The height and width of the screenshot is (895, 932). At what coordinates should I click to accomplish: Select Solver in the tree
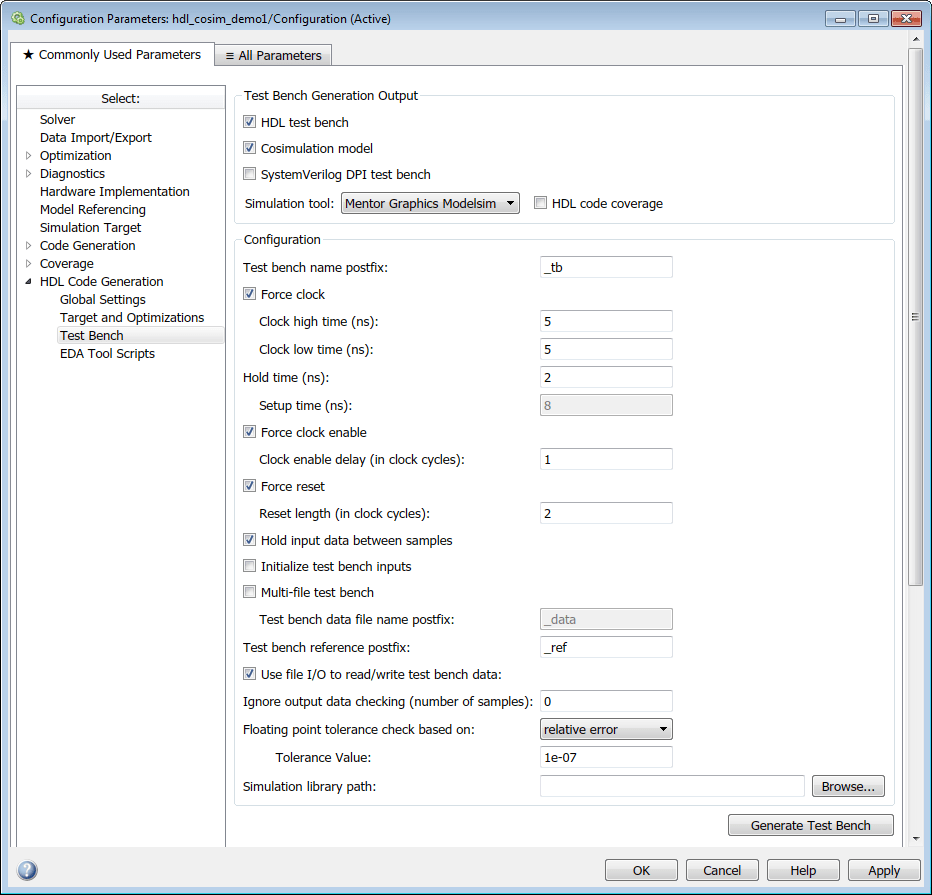[x=58, y=119]
